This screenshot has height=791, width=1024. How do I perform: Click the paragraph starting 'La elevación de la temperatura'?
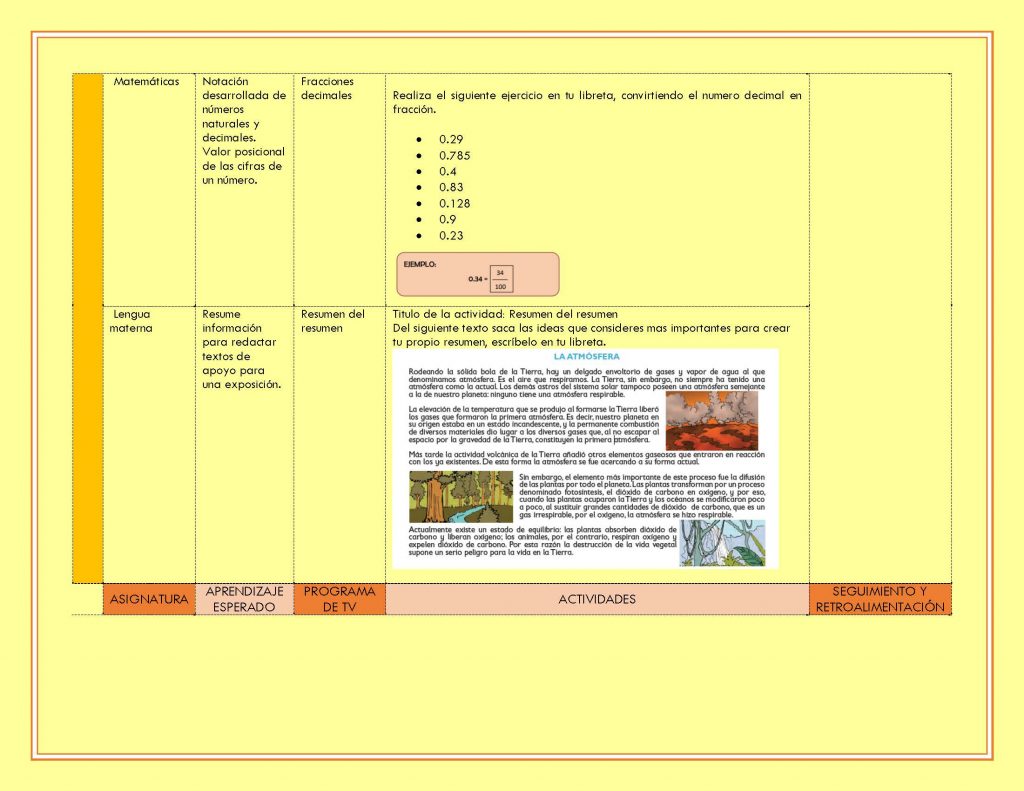pos(534,425)
